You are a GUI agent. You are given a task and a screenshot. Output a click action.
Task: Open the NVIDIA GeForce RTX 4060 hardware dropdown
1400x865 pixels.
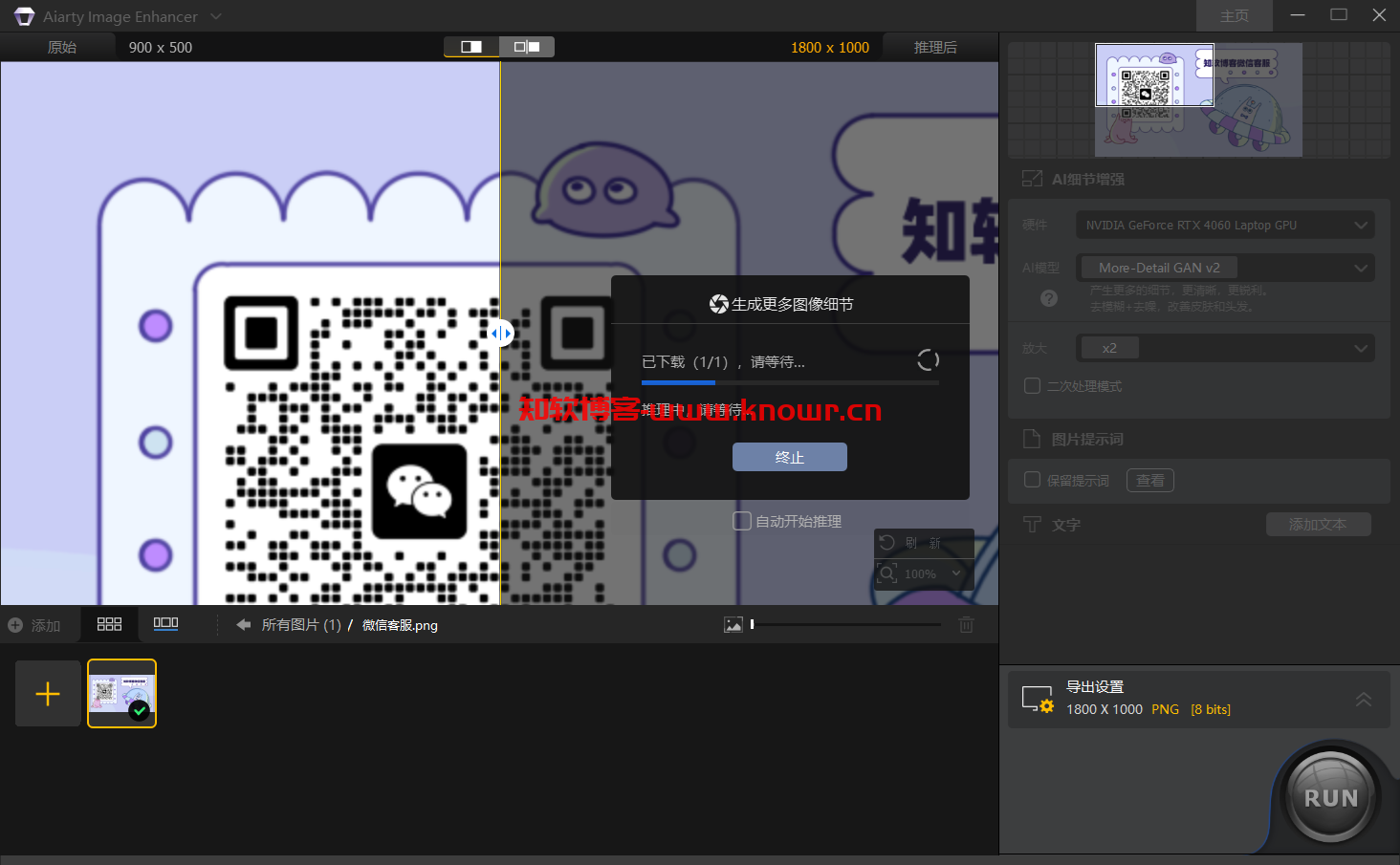1226,225
